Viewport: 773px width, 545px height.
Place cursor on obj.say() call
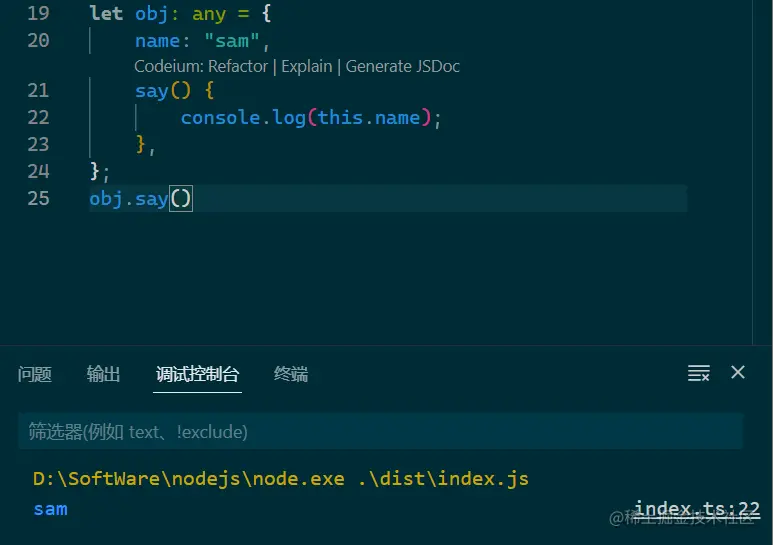pyautogui.click(x=141, y=199)
